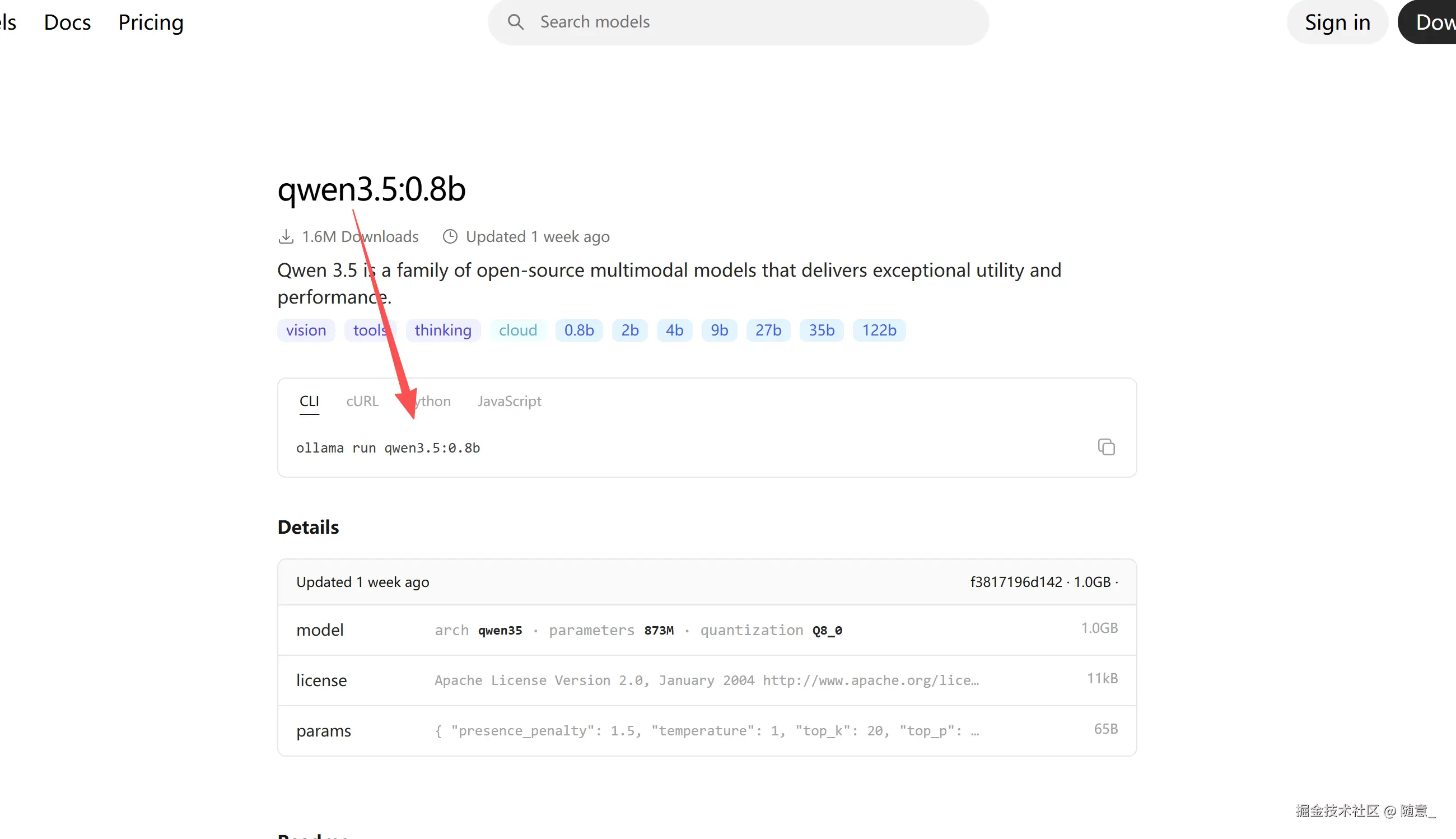Click the updated clock icon
This screenshot has width=1456, height=839.
[450, 237]
